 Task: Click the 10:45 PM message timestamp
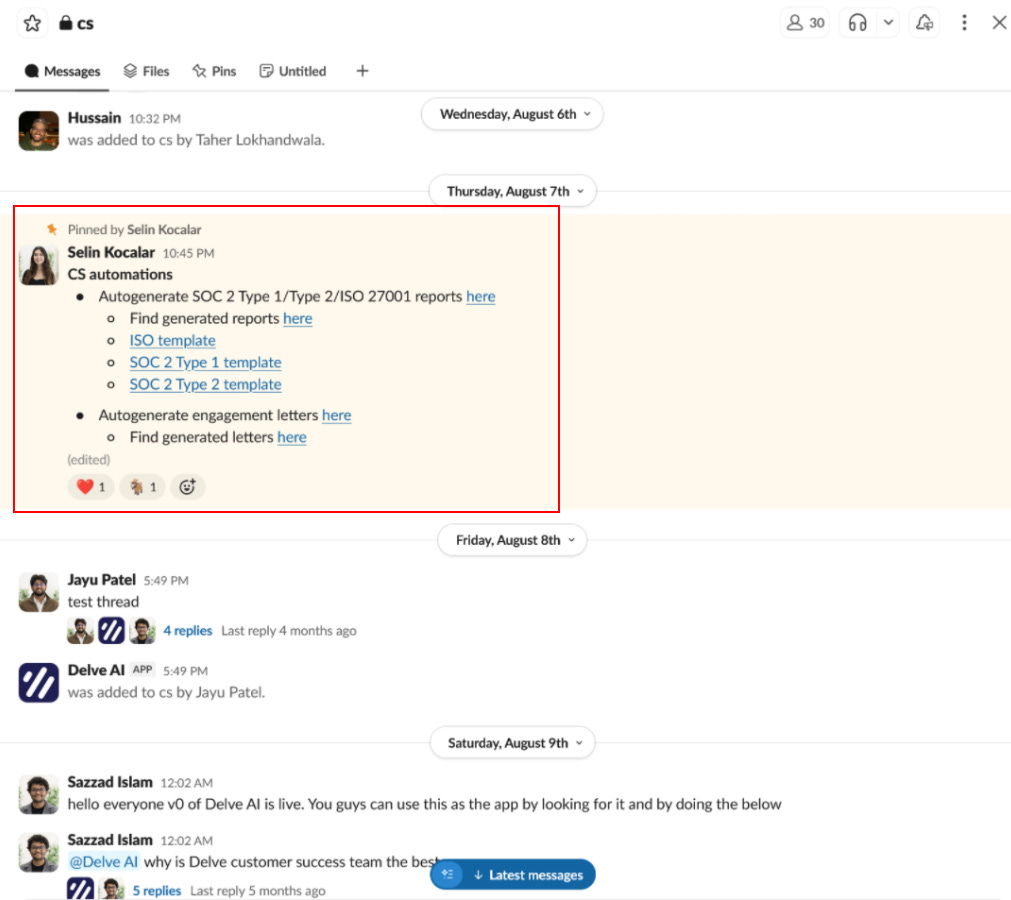point(188,253)
